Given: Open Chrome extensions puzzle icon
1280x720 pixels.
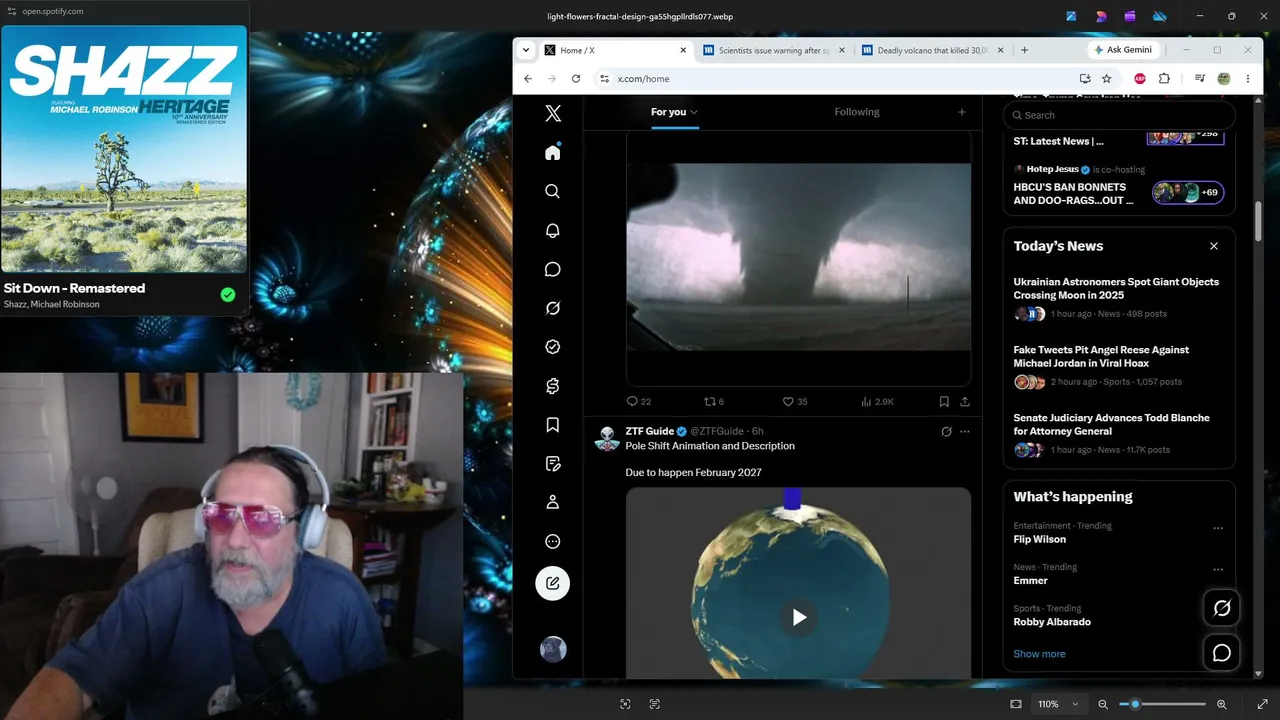Looking at the screenshot, I should pos(1164,79).
